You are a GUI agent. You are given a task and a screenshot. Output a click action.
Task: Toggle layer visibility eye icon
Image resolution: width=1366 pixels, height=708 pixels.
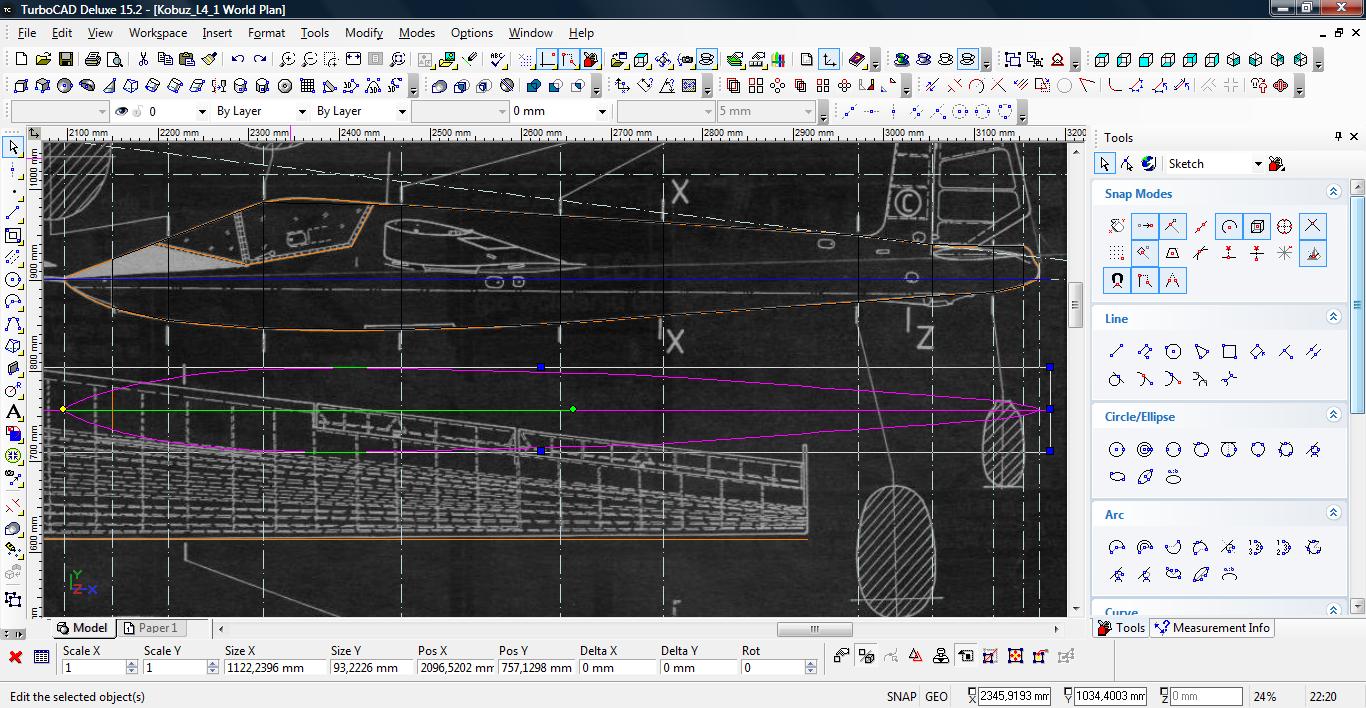point(122,111)
